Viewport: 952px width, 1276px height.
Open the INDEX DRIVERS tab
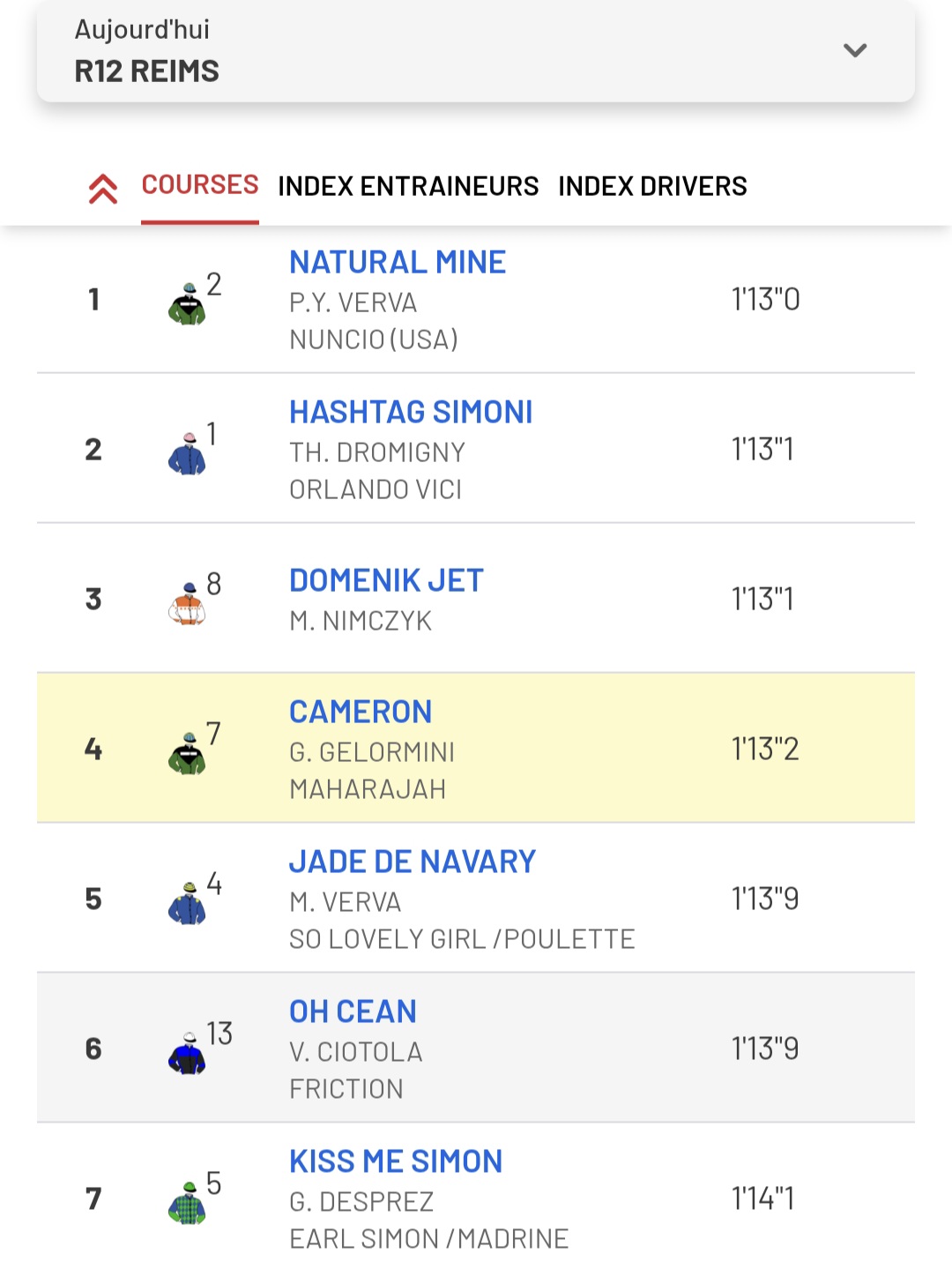click(x=652, y=186)
